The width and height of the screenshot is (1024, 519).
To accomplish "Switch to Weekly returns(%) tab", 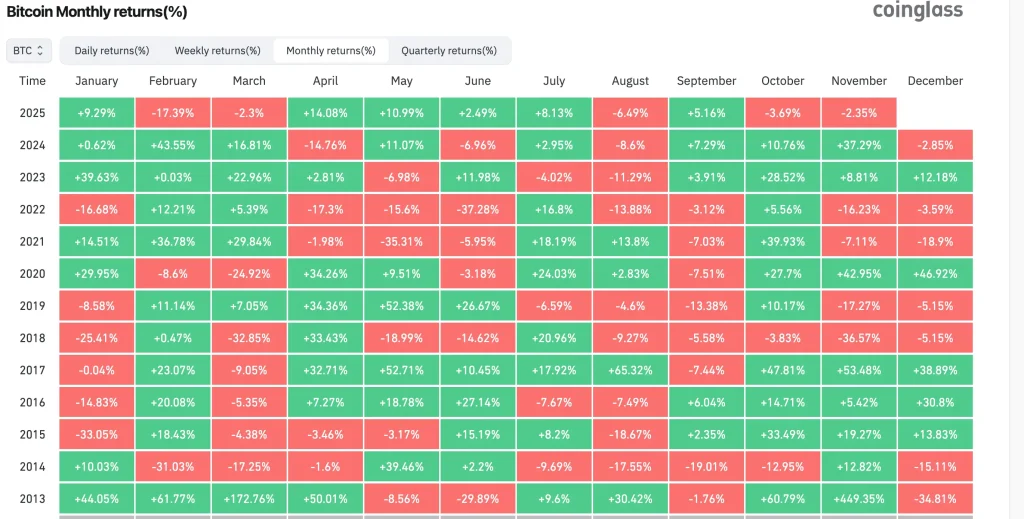I will (x=217, y=50).
